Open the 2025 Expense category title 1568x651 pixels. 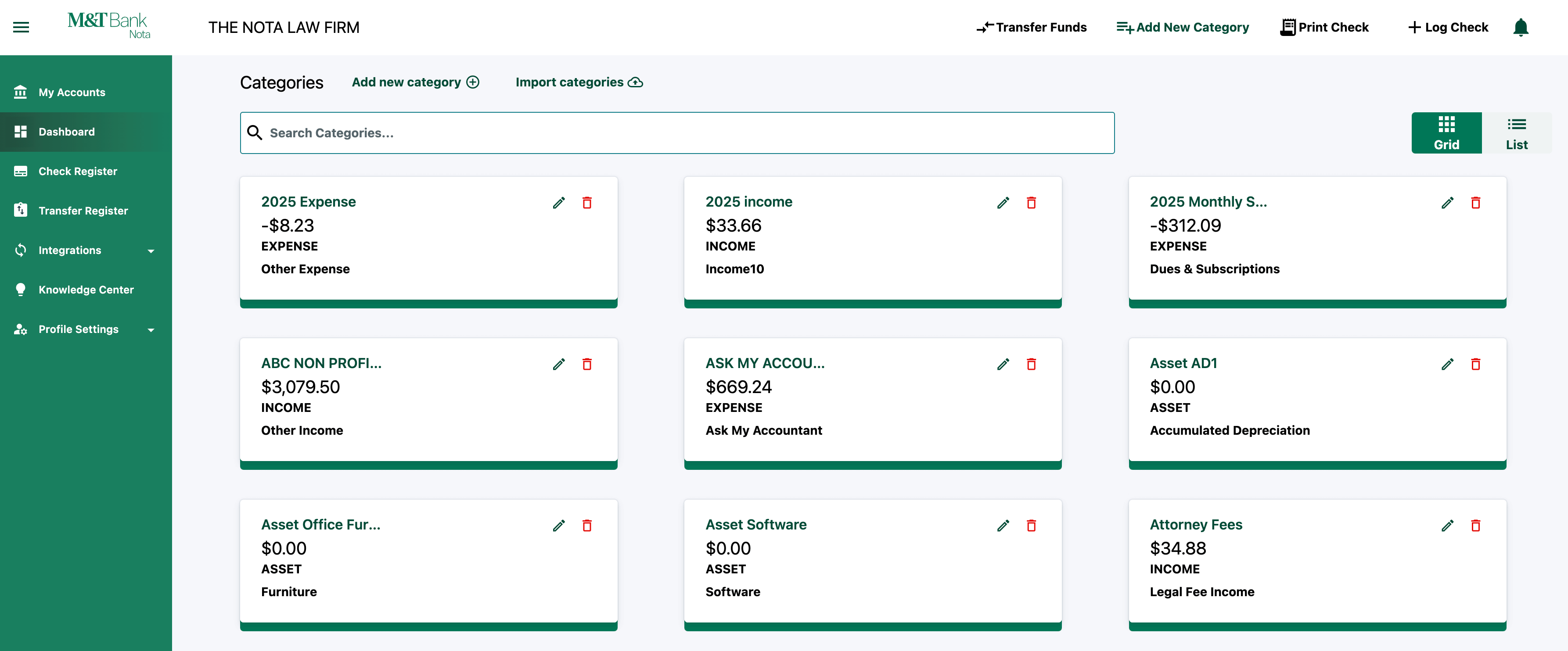pyautogui.click(x=309, y=202)
